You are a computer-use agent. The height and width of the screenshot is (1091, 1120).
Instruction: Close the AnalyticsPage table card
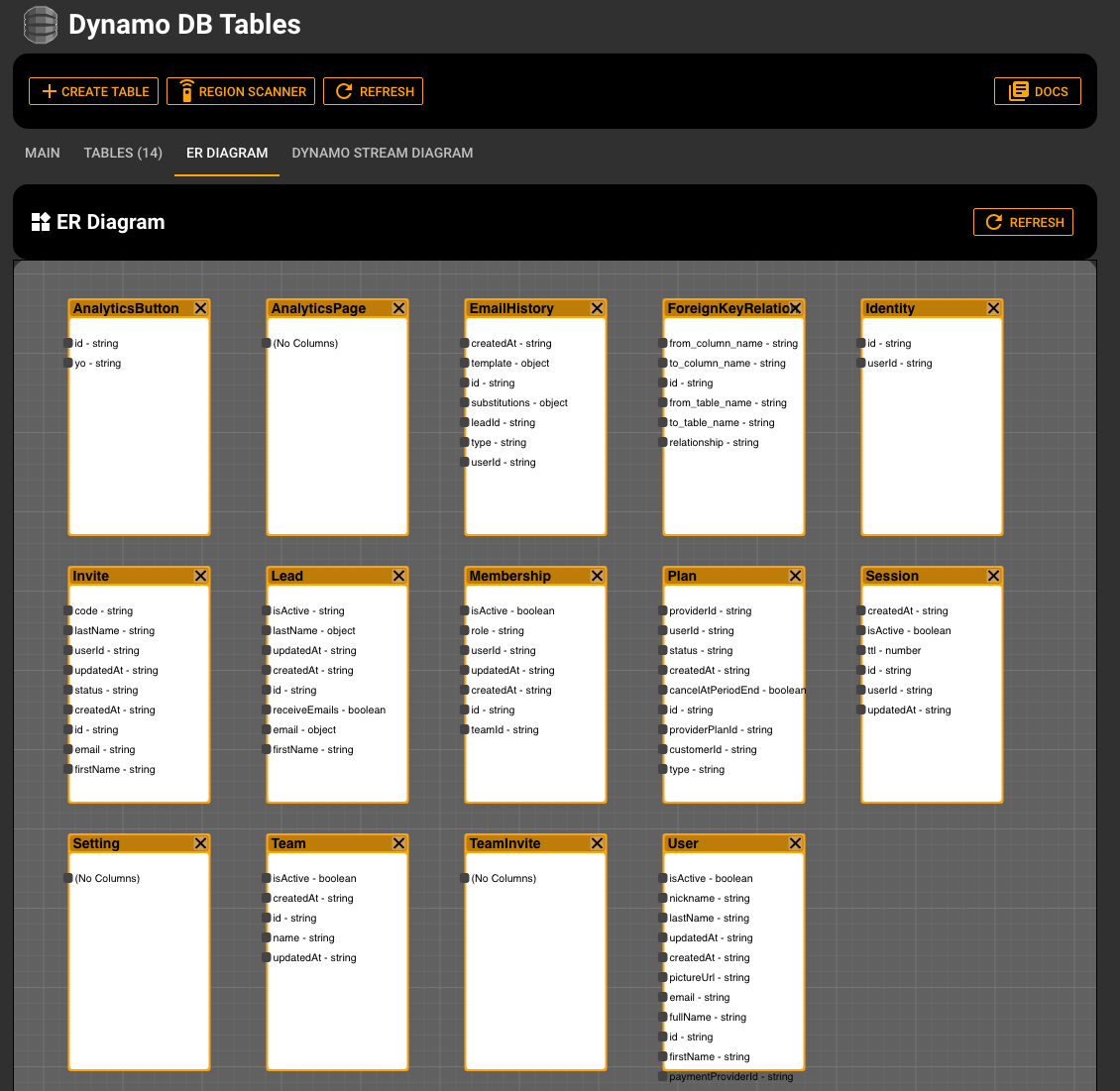399,308
